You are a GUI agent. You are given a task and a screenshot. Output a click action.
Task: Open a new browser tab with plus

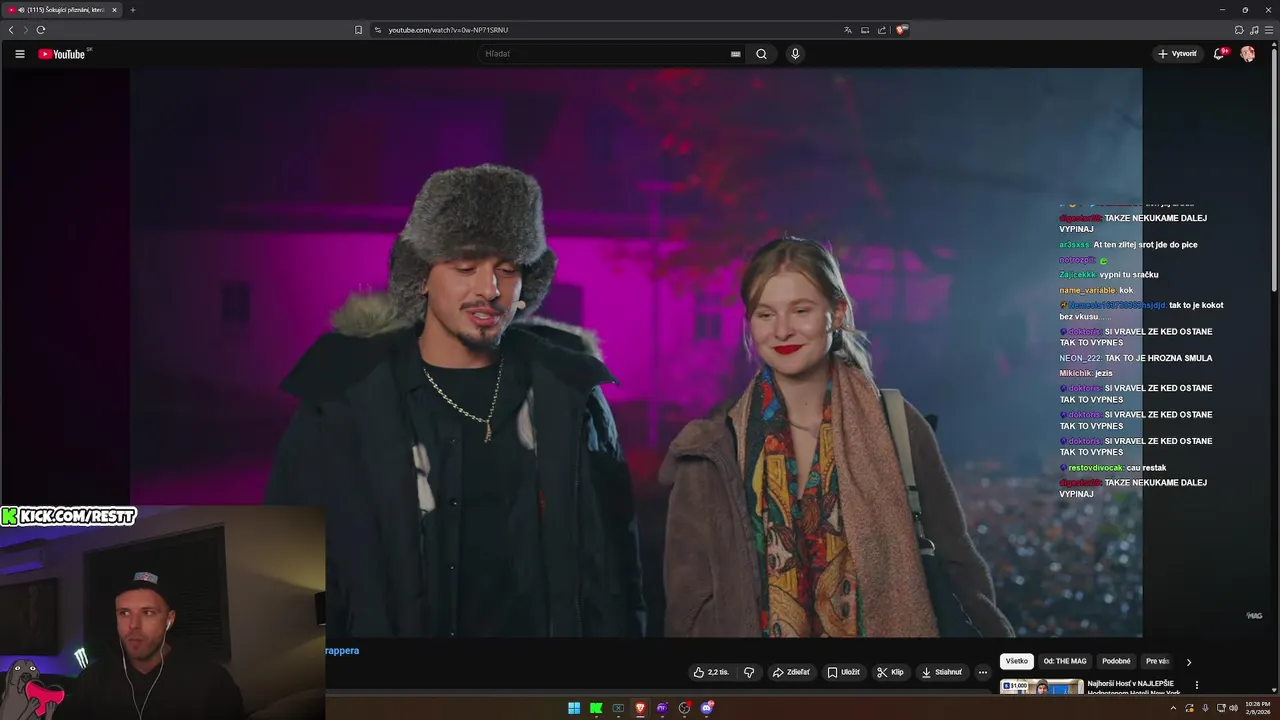(132, 10)
